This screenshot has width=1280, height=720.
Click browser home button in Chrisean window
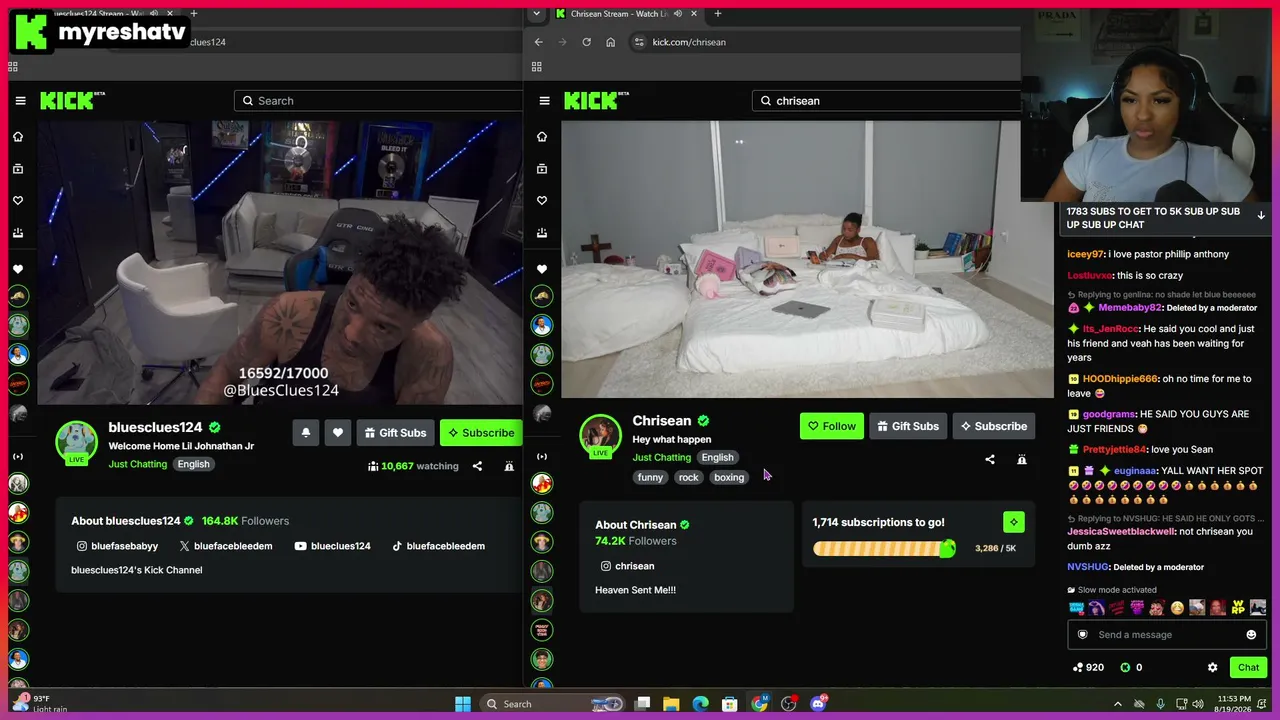[x=610, y=42]
